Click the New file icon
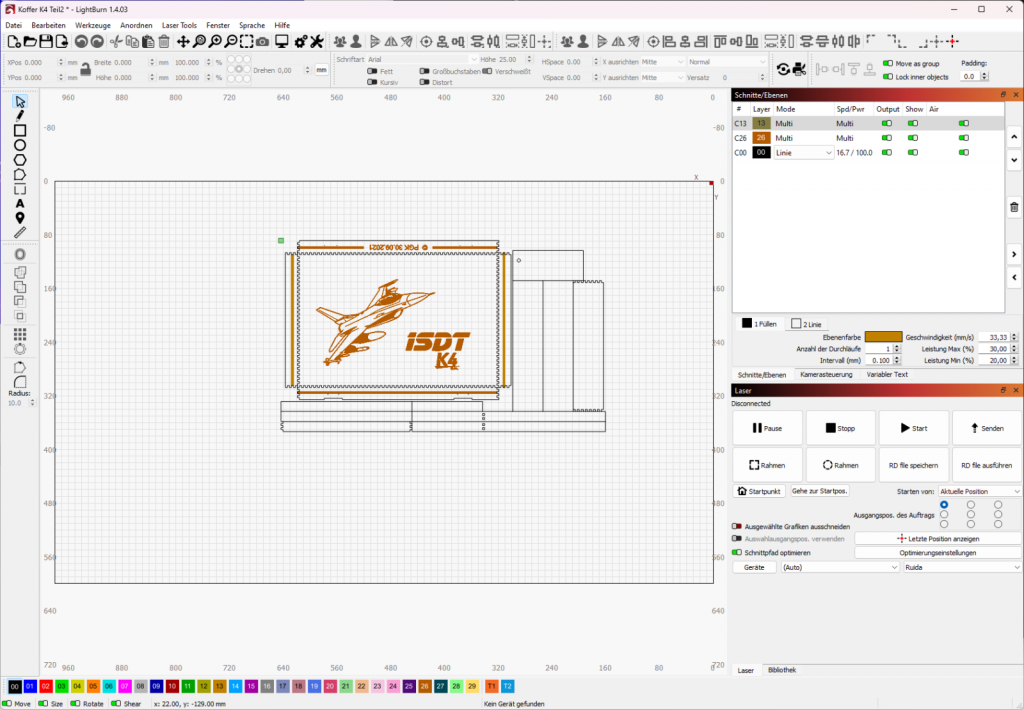Image resolution: width=1024 pixels, height=710 pixels. point(14,42)
